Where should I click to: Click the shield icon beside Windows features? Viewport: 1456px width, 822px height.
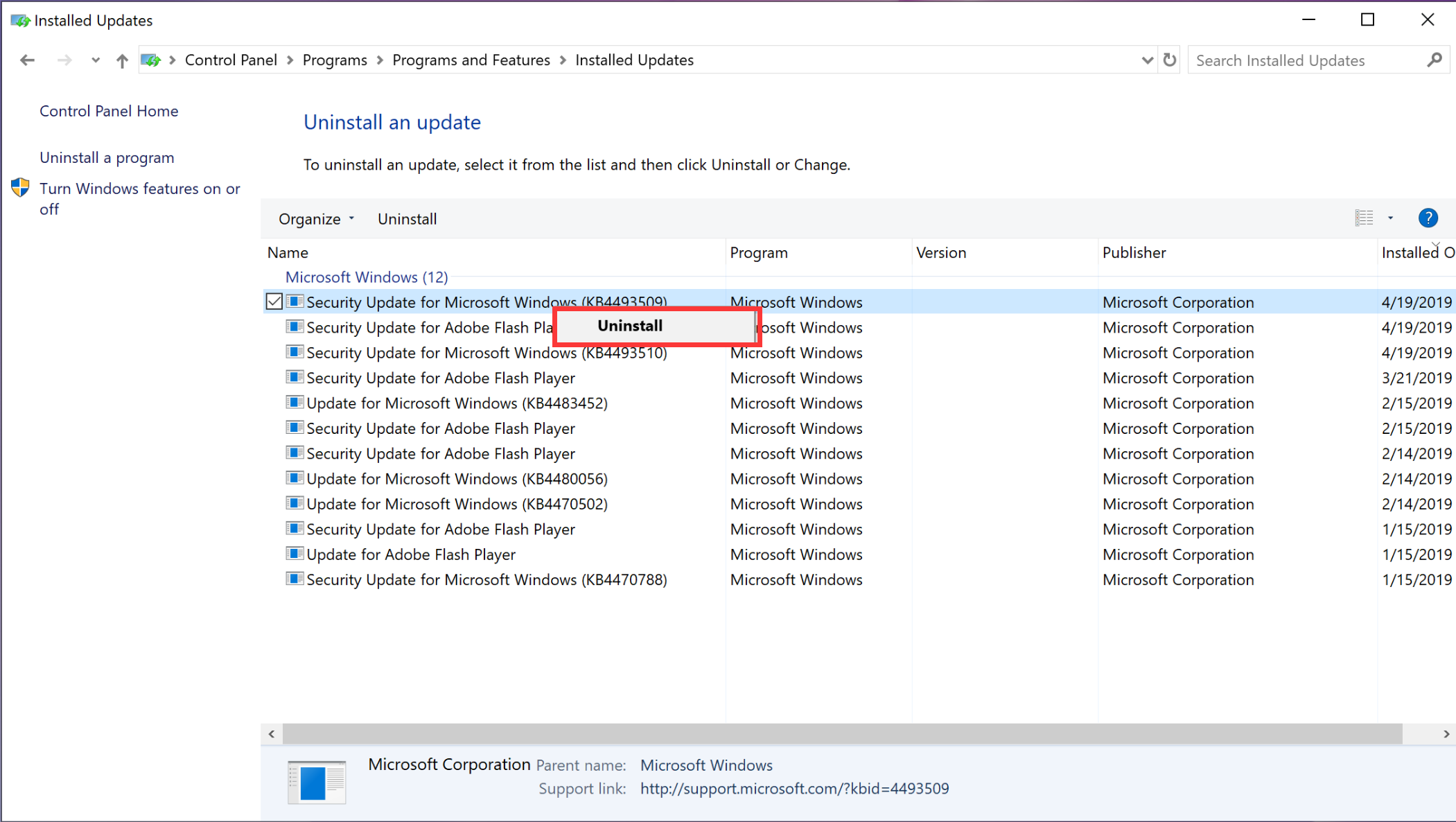(x=20, y=188)
